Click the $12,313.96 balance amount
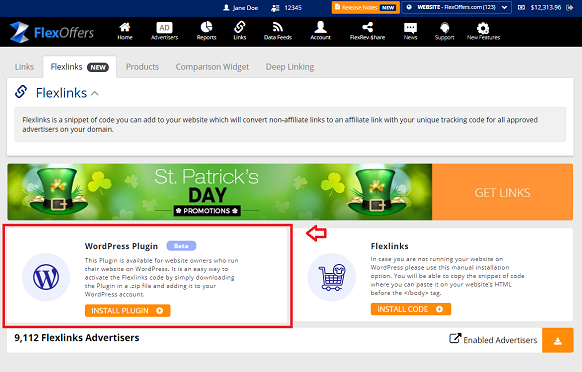The height and width of the screenshot is (372, 582). pos(546,7)
